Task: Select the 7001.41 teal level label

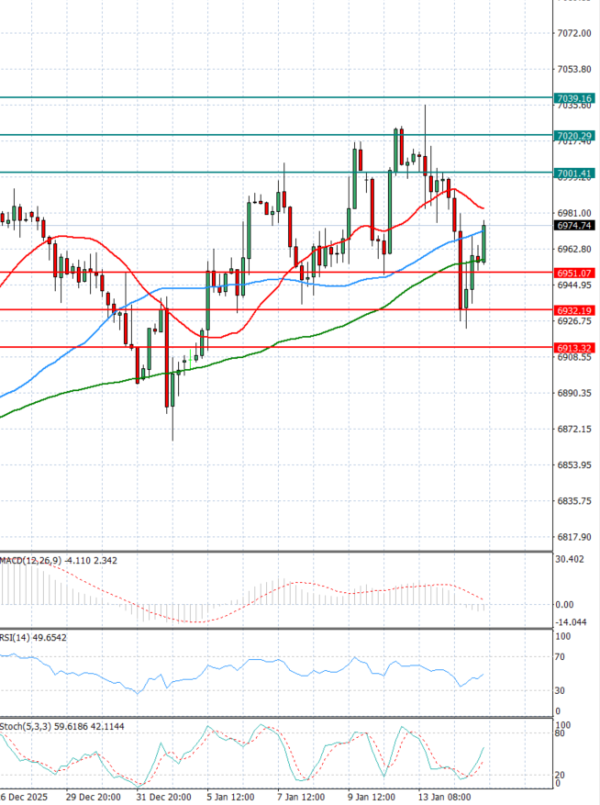Action: [x=574, y=173]
